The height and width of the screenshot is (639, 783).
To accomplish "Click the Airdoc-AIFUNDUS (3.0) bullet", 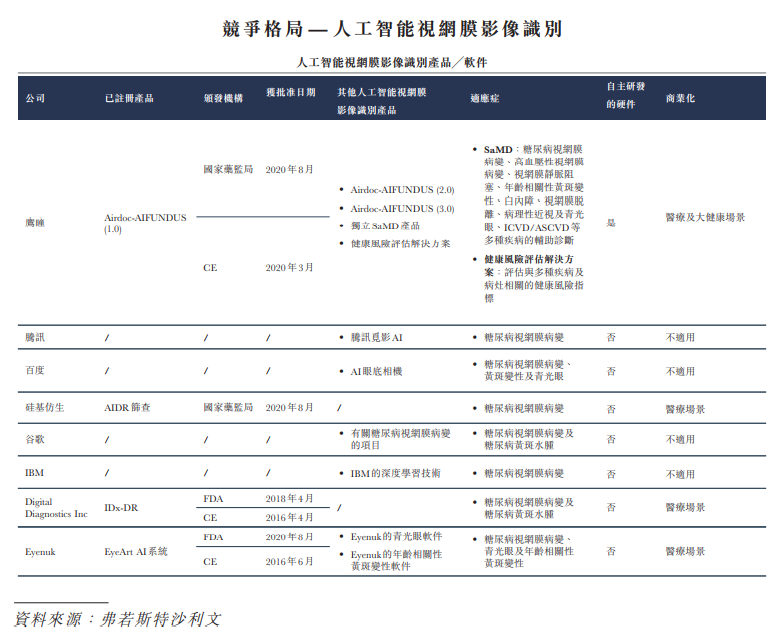I will coord(402,209).
